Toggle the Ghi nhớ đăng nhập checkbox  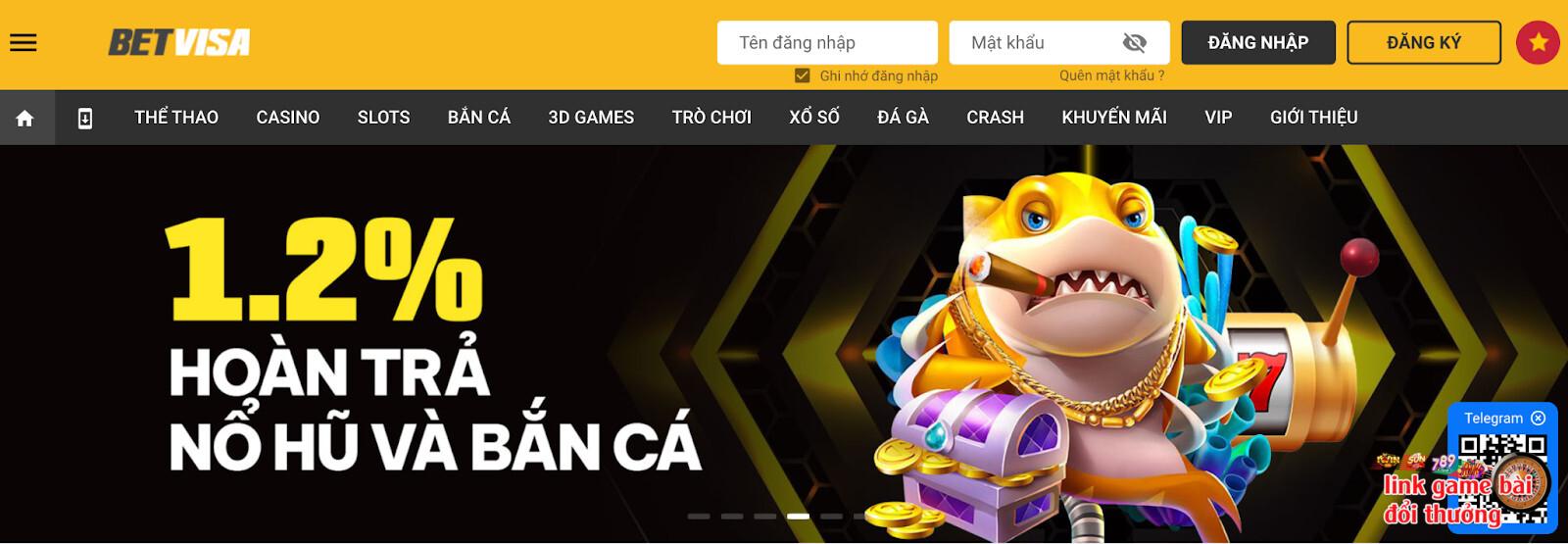[803, 75]
